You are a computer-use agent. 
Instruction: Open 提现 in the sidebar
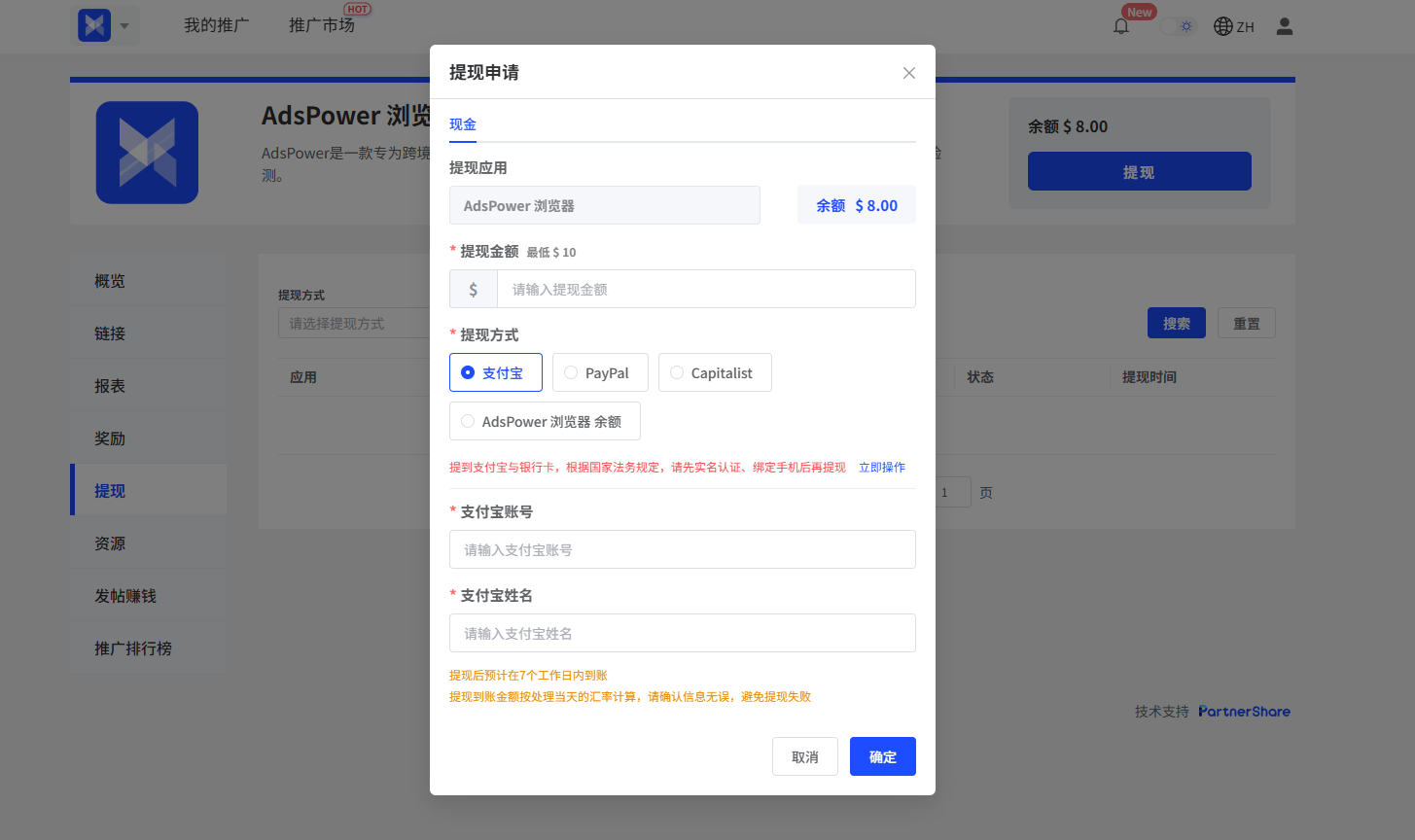point(148,491)
